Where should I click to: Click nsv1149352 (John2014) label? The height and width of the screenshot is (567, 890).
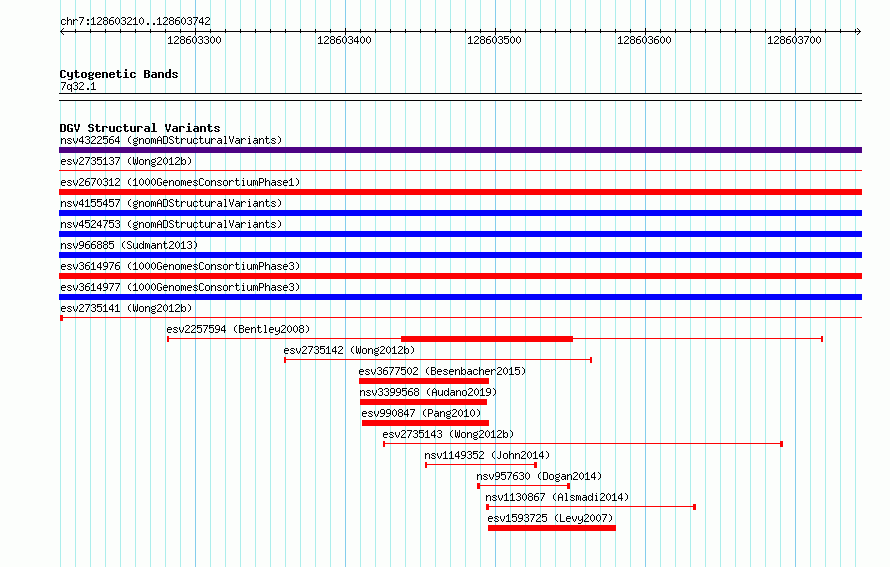tap(487, 455)
